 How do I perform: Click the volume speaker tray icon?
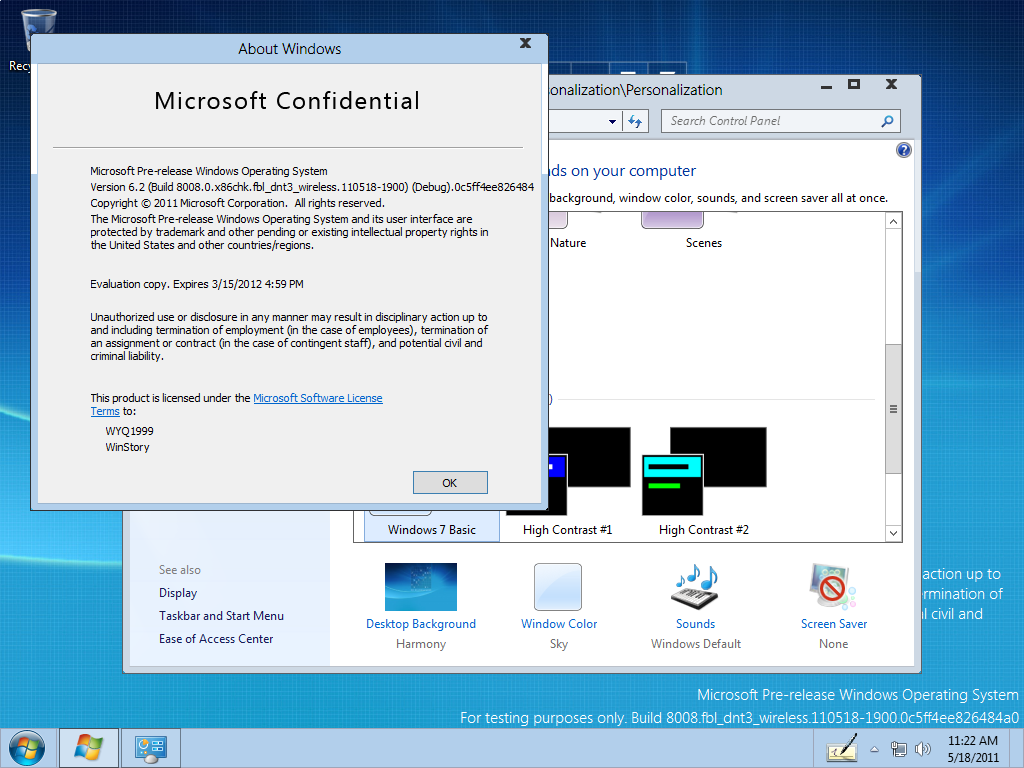tap(923, 748)
